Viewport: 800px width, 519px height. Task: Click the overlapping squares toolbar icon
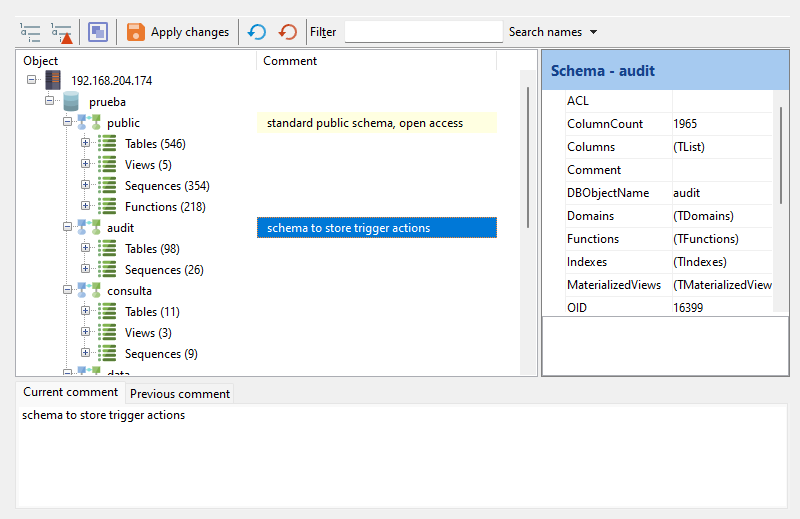pos(98,32)
